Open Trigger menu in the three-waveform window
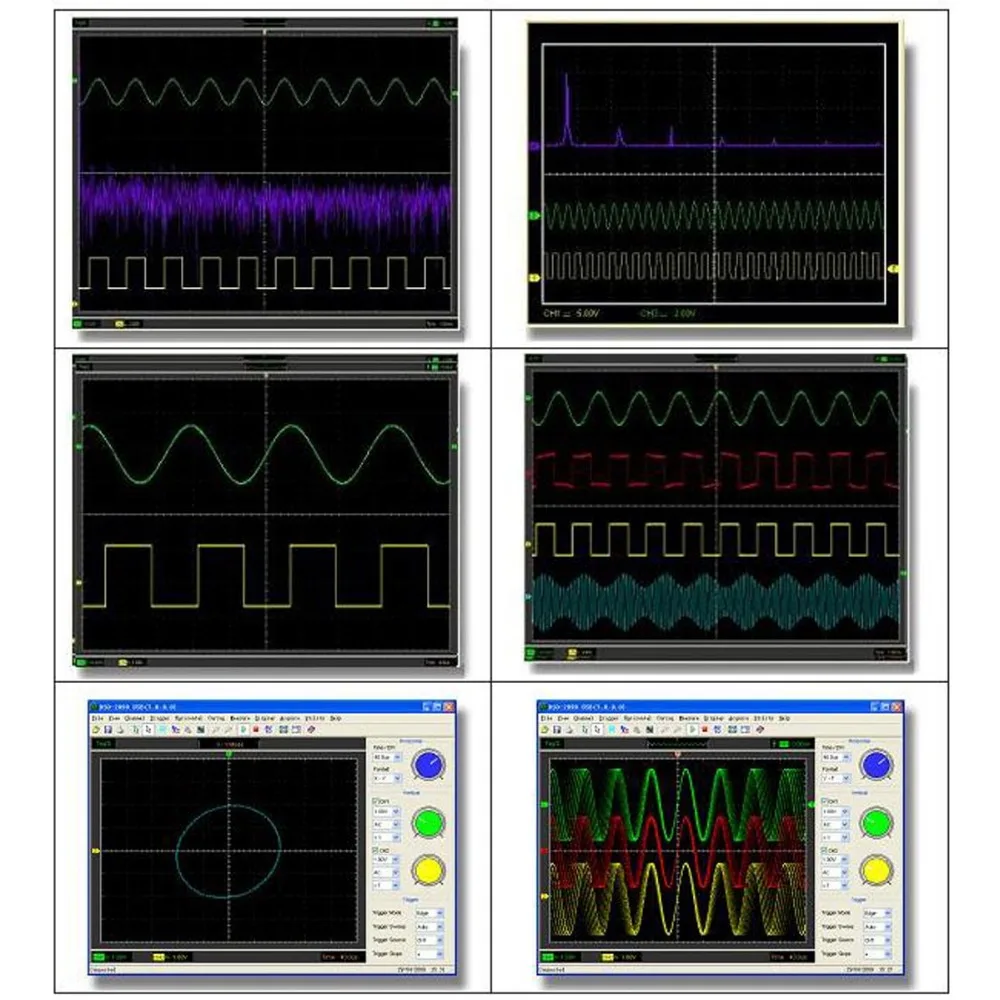This screenshot has height=1000, width=1000. [608, 718]
